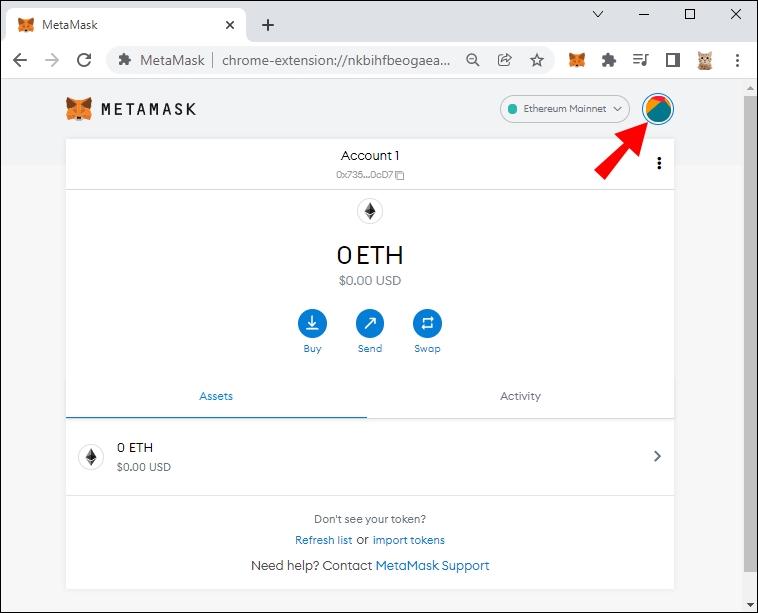Click the zoom magnifier icon in address bar

click(x=473, y=60)
